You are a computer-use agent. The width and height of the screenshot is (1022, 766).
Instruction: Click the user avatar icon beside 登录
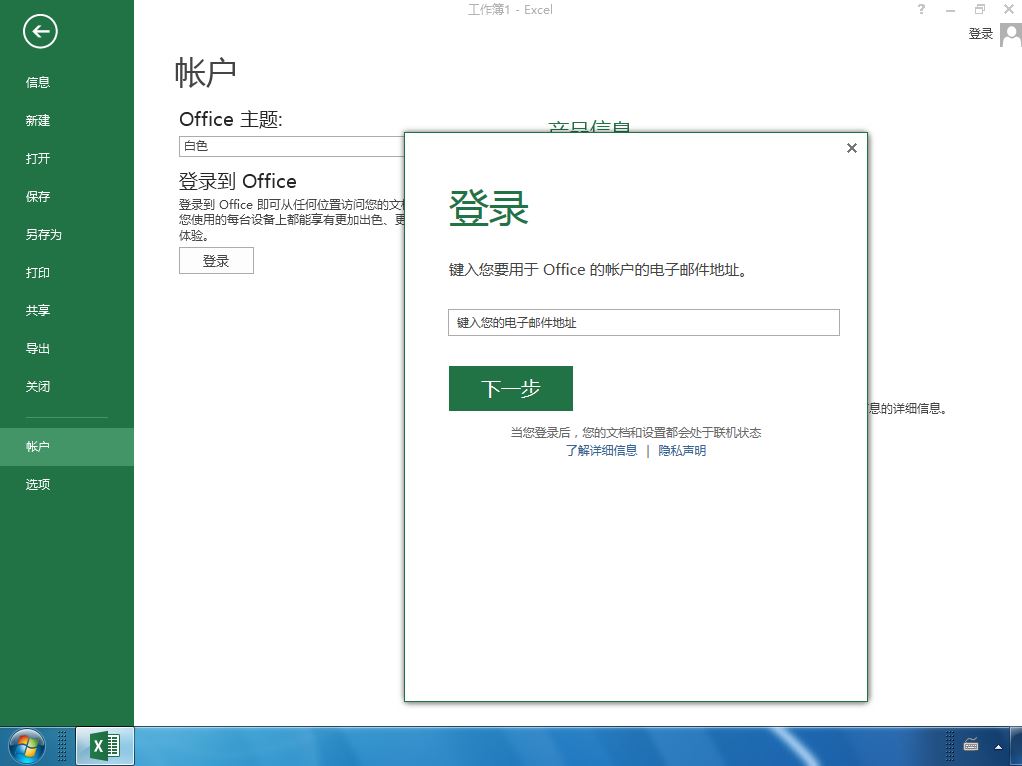click(x=1011, y=34)
